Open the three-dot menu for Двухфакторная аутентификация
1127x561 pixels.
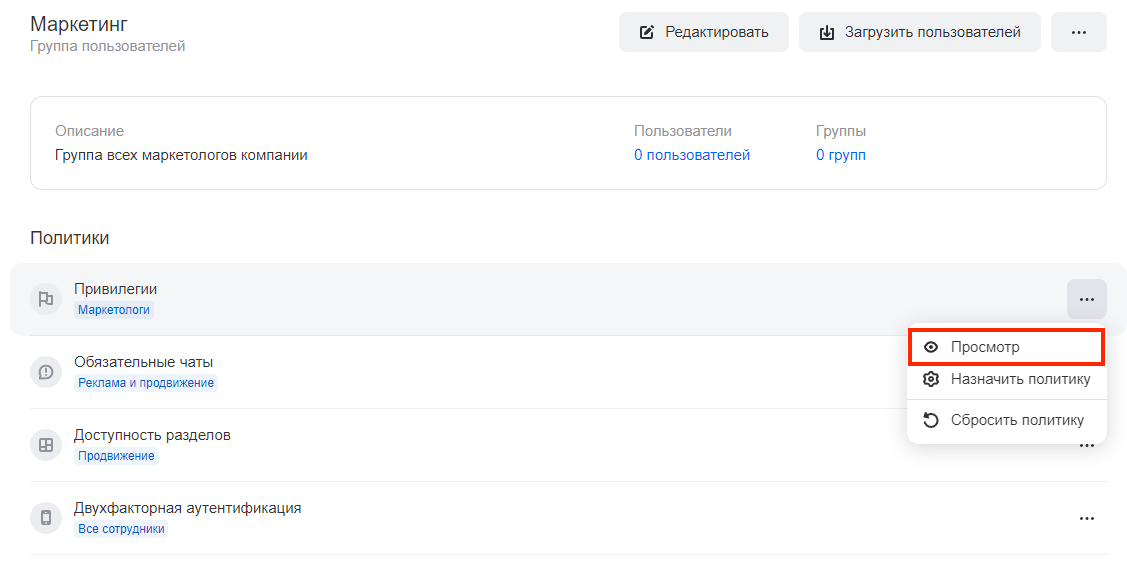(x=1087, y=518)
